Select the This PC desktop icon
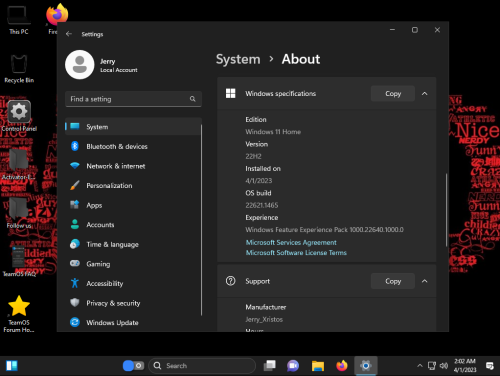Screen dimensions: 500x376 19,20
